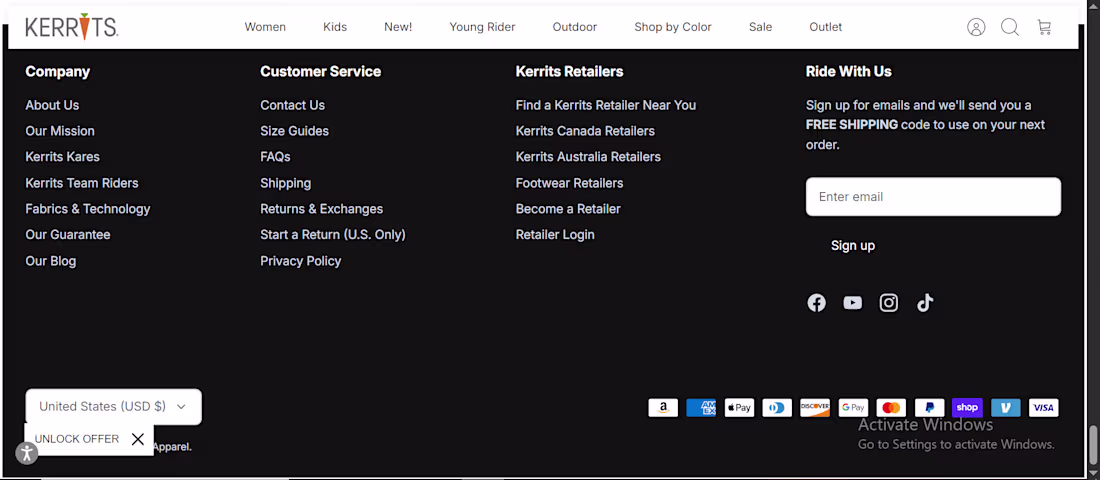Click the Unlock Offer button
The width and height of the screenshot is (1100, 480).
[77, 439]
